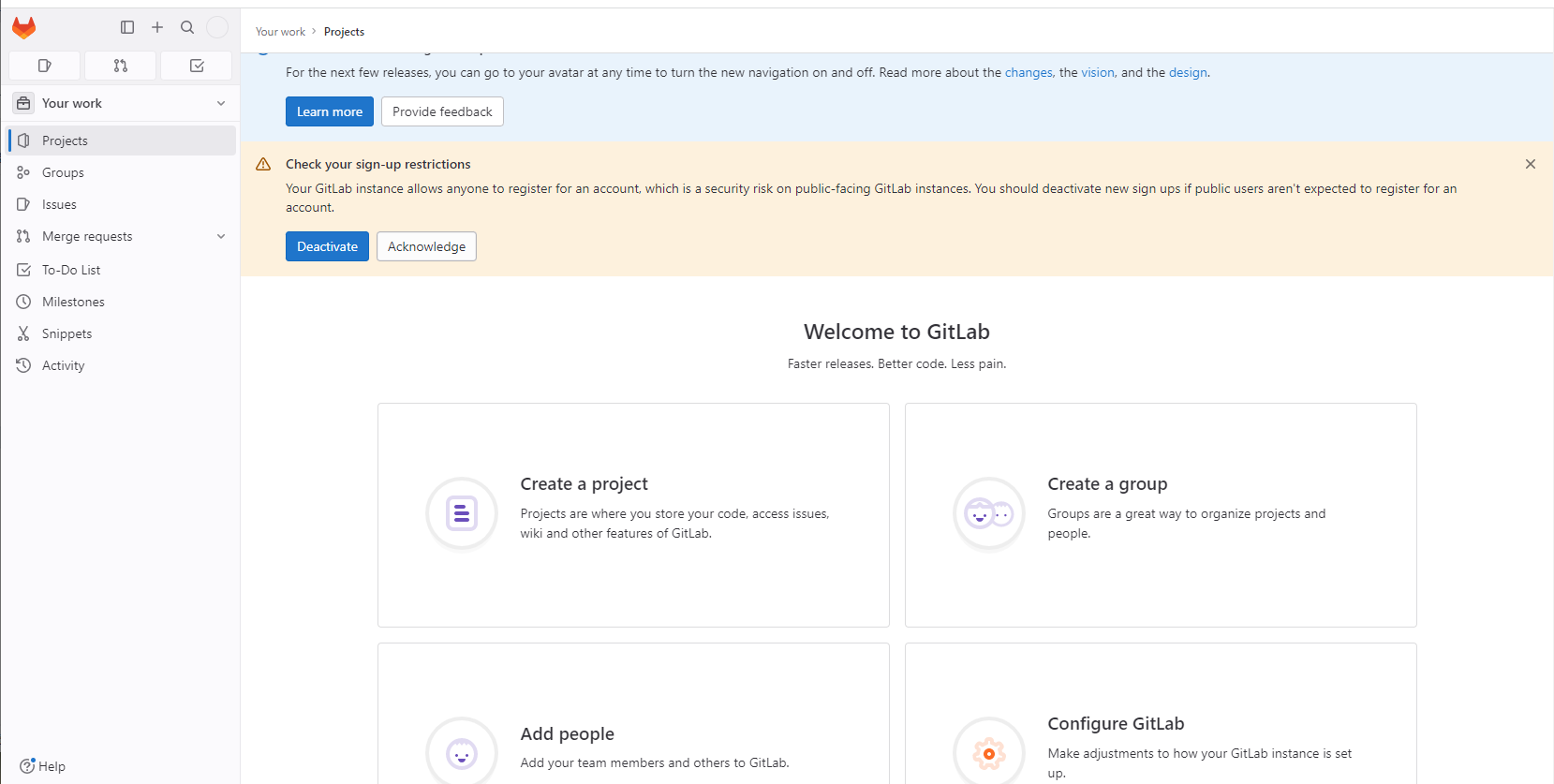Click 'Faster releases. Better code. Less pain.' text
Viewport: 1554px width, 784px height.
click(896, 363)
